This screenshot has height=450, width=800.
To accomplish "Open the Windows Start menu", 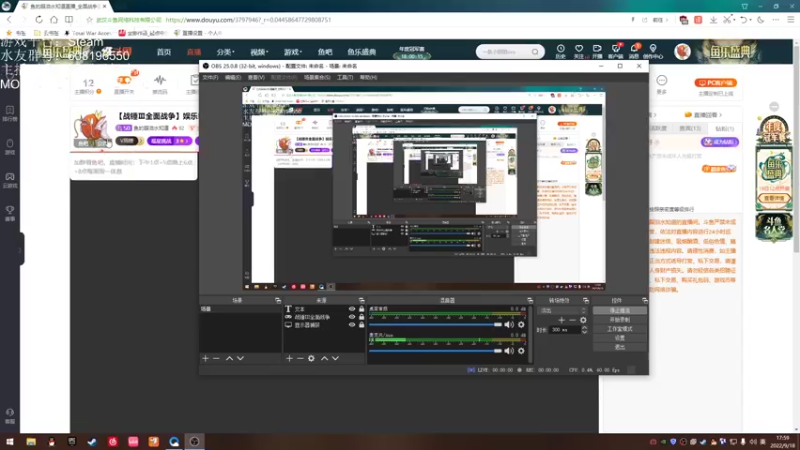I will [10, 442].
